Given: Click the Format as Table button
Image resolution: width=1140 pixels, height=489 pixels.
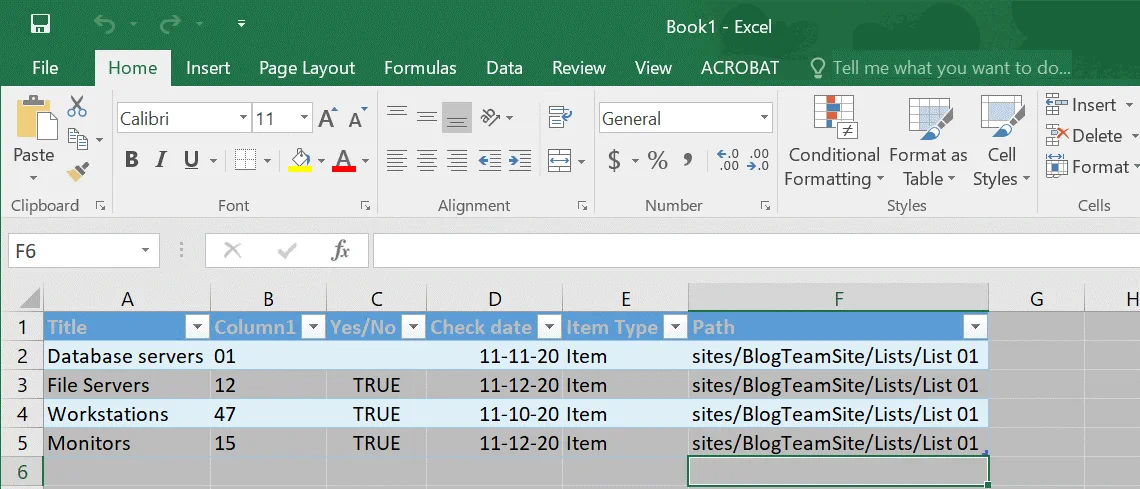Looking at the screenshot, I should tap(928, 142).
